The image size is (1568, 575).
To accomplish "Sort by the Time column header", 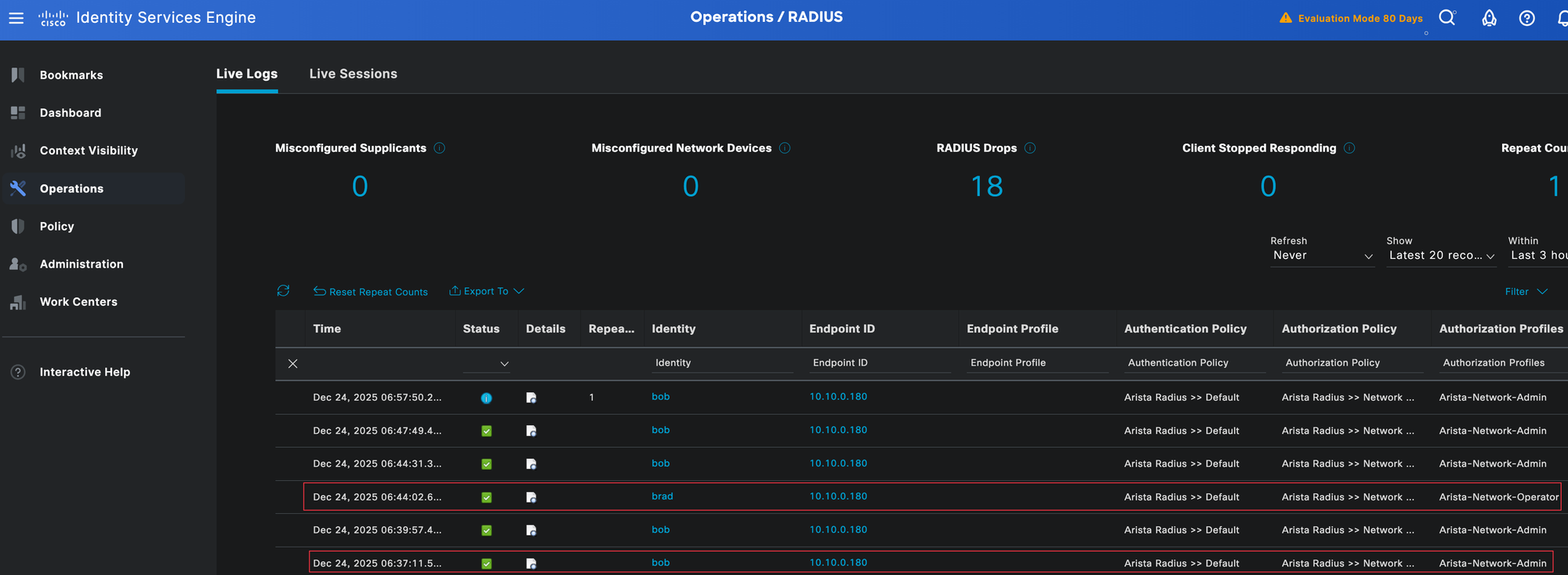I will pyautogui.click(x=327, y=329).
